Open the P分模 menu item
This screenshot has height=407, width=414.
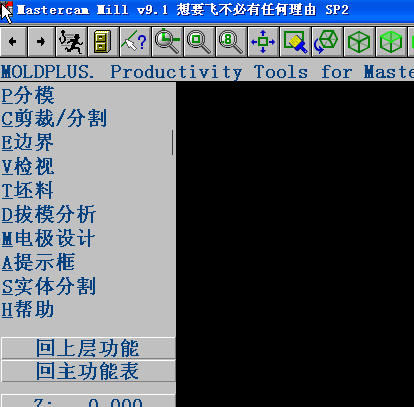(28, 95)
